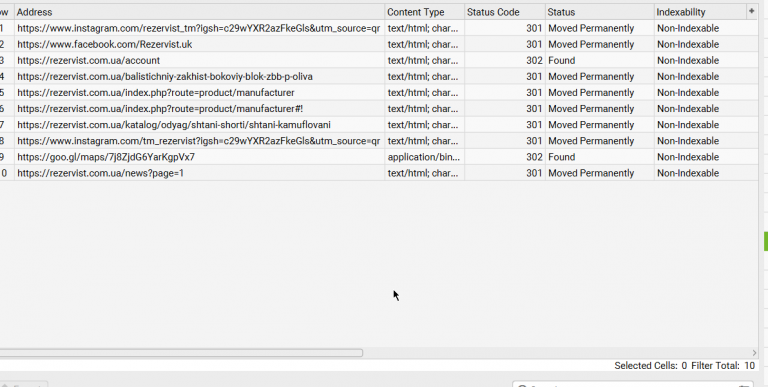
Task: Sort by the Content Type column header
Action: coord(425,12)
